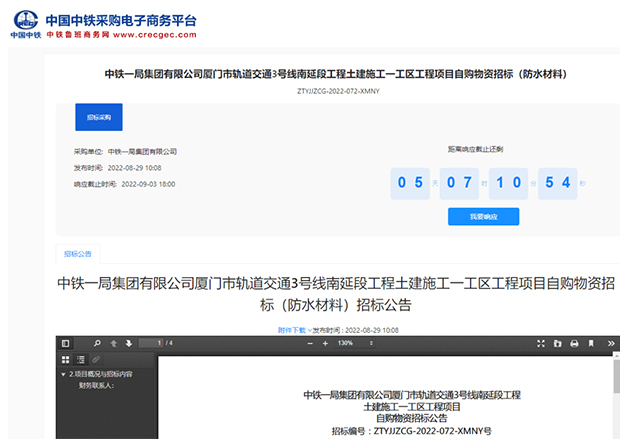Screen dimensions: 620x440
Task: Show document outline in sidebar
Action: click(x=81, y=359)
